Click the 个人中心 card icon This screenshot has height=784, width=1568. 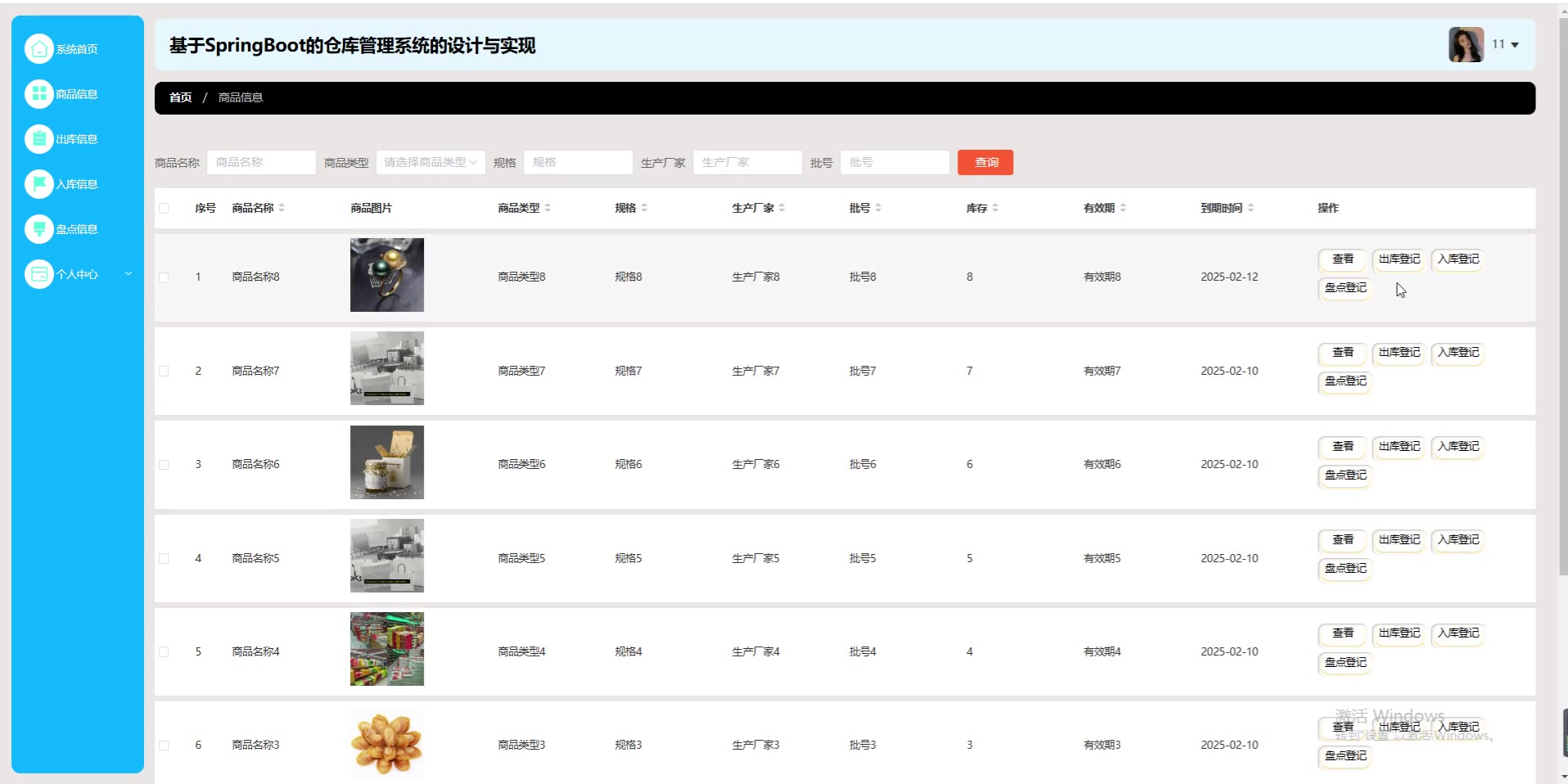tap(38, 274)
